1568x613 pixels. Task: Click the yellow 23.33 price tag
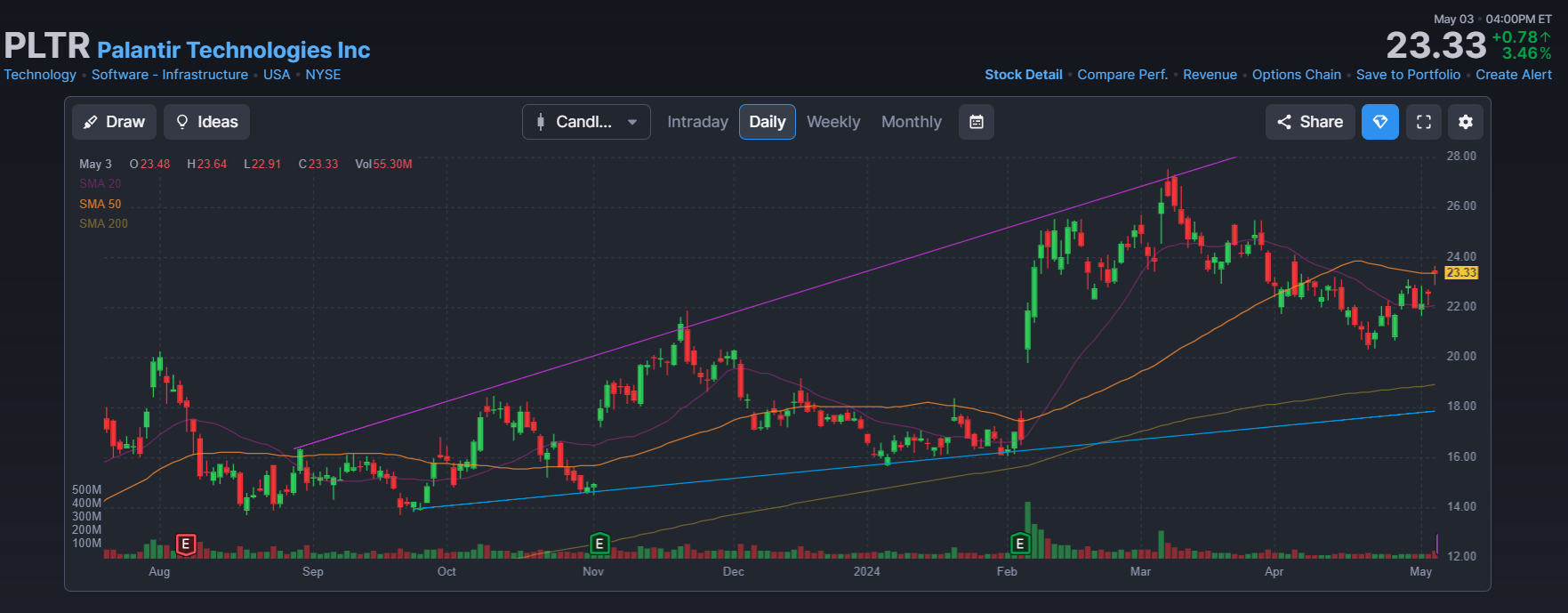[x=1461, y=272]
